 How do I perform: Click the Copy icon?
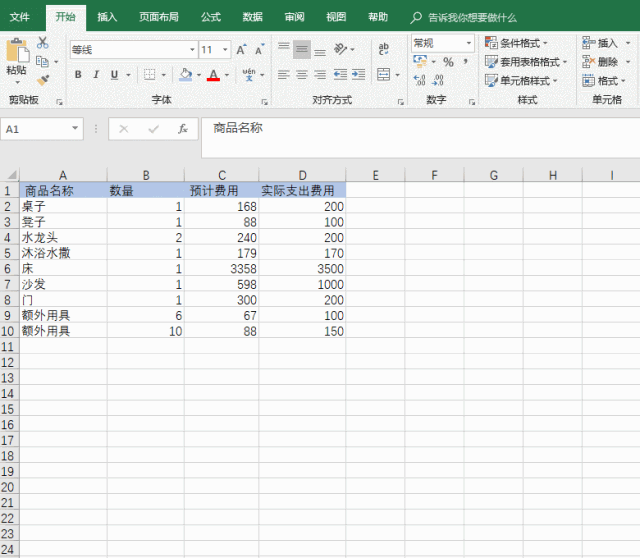(x=42, y=62)
